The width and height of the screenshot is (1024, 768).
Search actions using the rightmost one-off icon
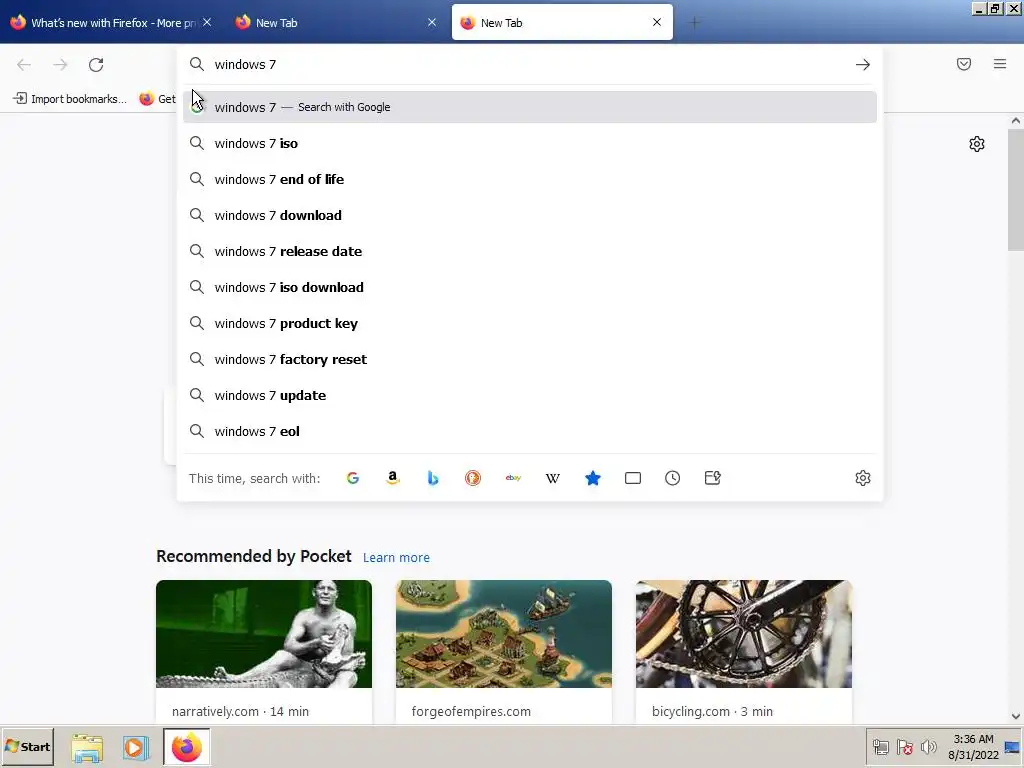(x=712, y=478)
